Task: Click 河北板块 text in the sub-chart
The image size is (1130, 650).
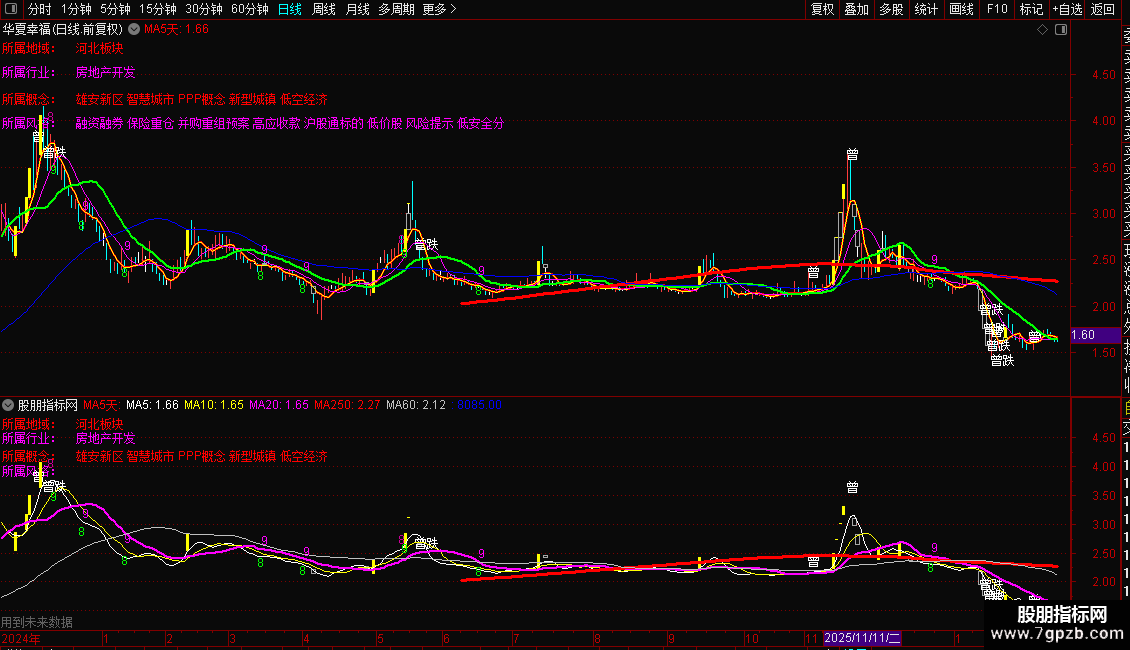Action: tap(99, 424)
